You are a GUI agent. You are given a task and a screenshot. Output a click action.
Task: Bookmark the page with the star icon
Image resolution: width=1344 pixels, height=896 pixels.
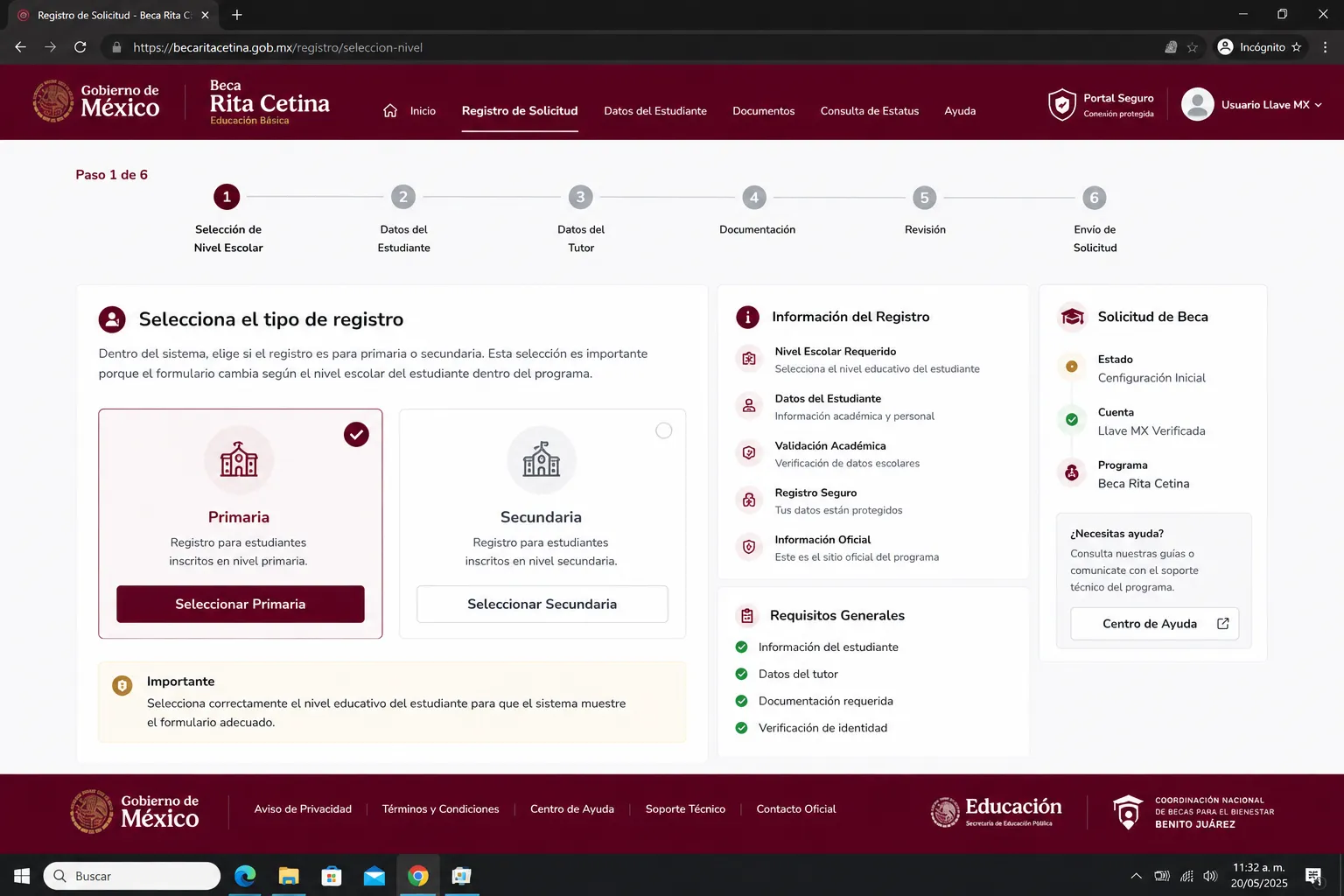1193,47
